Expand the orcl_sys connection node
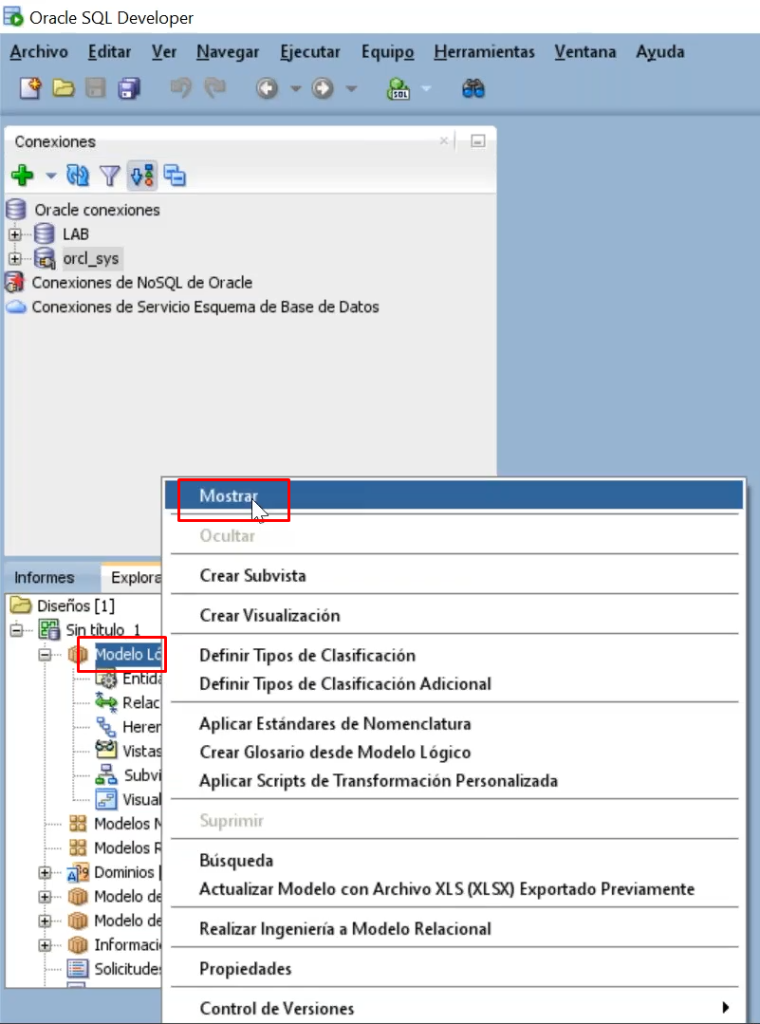Screen dimensions: 760x1024 coord(16,259)
